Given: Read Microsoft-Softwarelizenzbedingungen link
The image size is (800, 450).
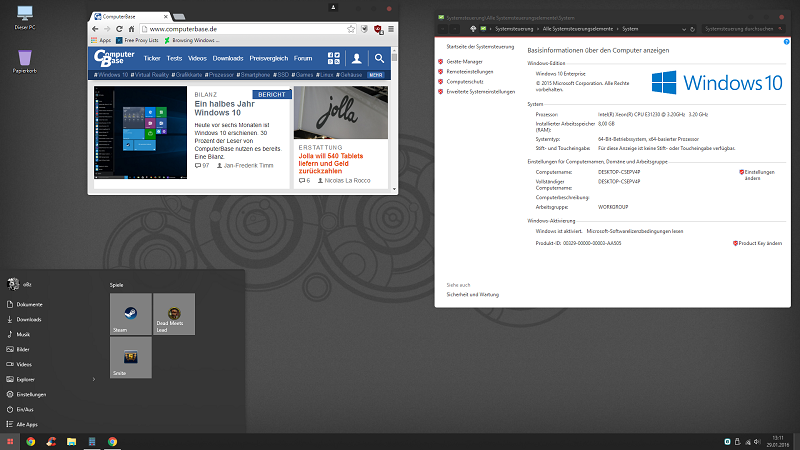Looking at the screenshot, I should coord(635,231).
